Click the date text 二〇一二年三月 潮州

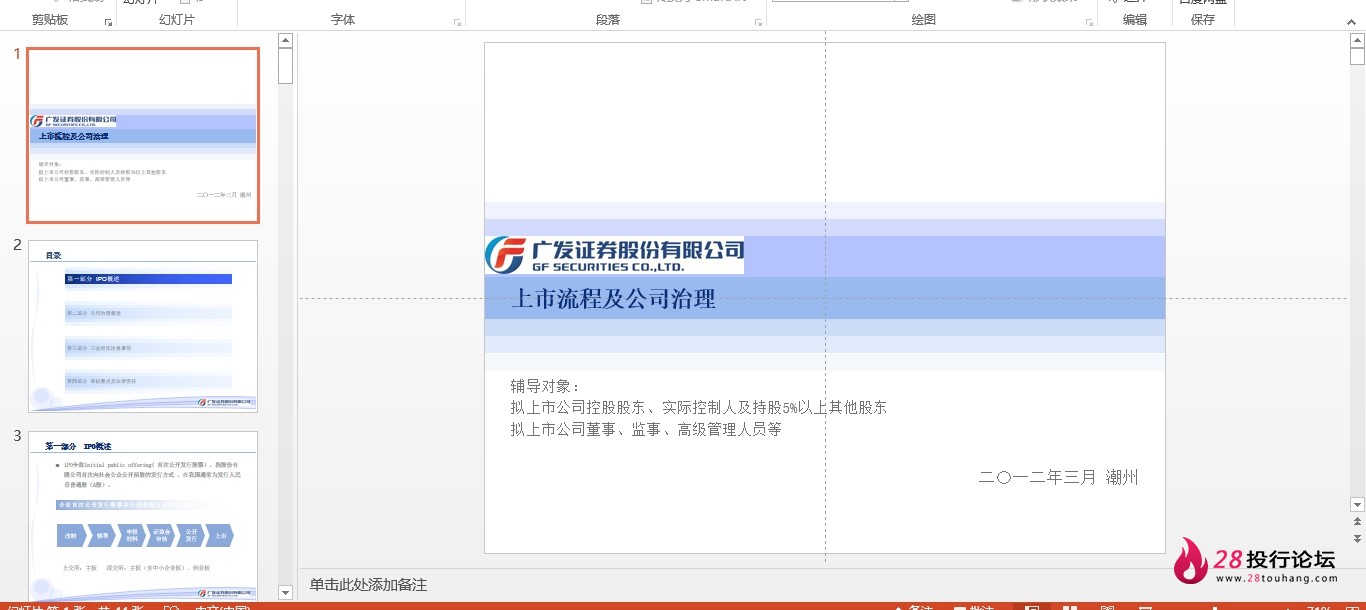pyautogui.click(x=1059, y=478)
